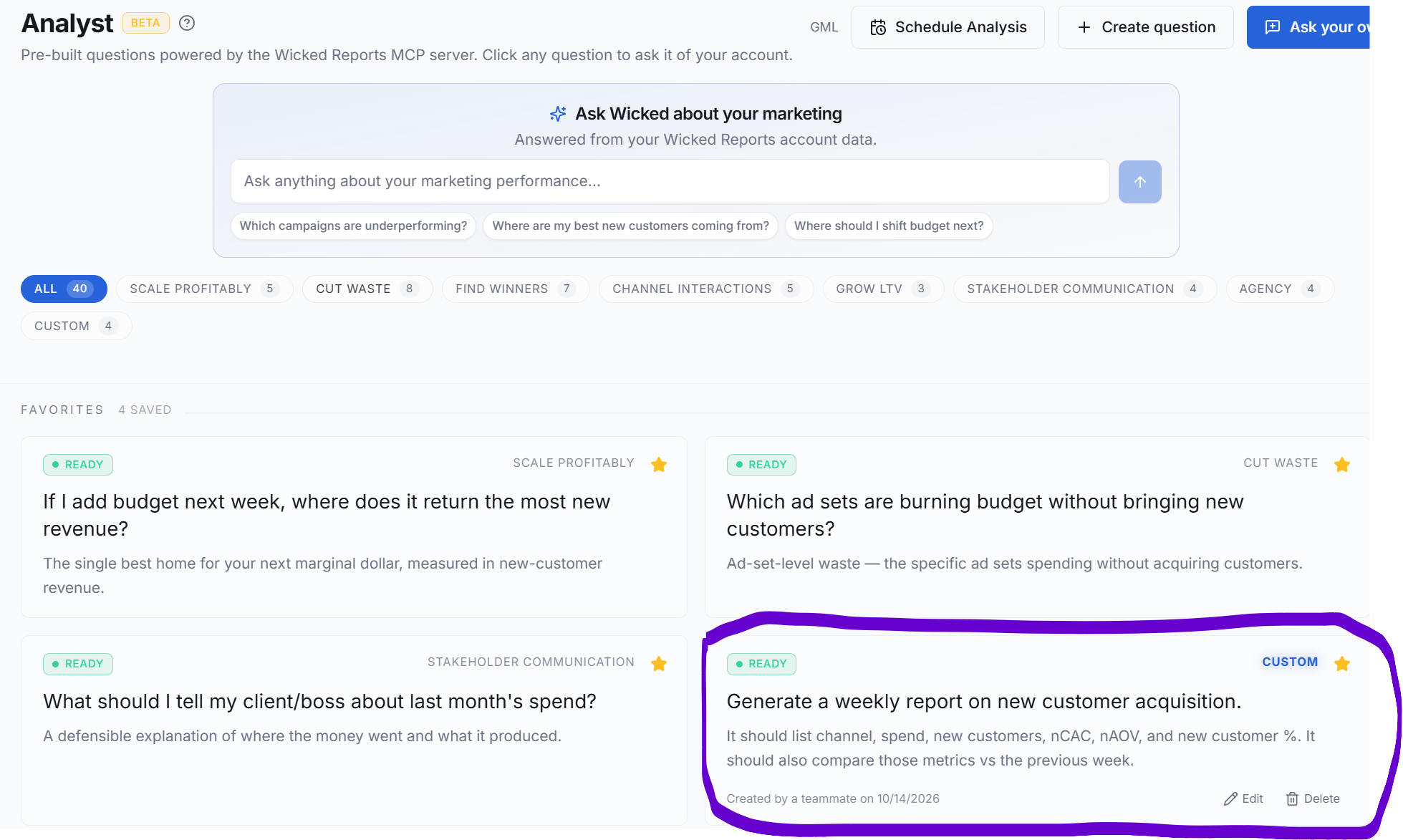Select the AGENCY filter tab

click(1280, 289)
